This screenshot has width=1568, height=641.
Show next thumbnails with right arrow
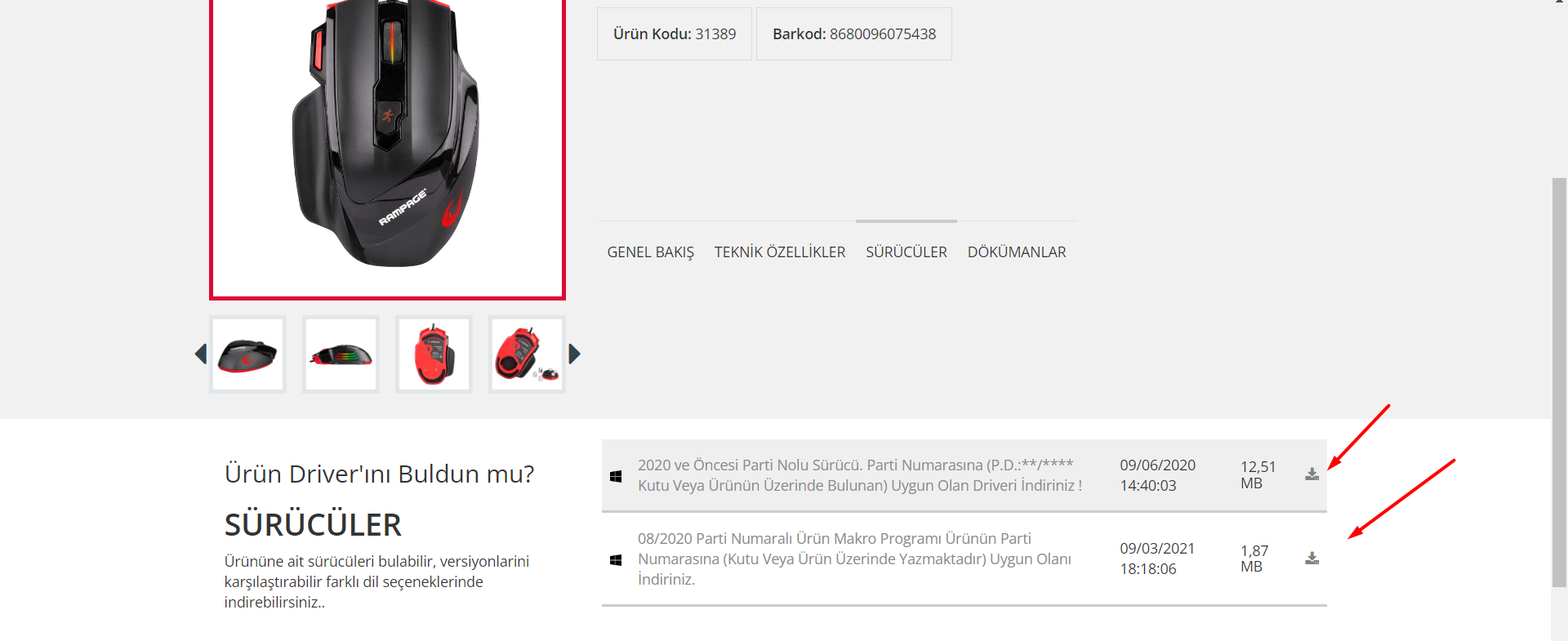pyautogui.click(x=575, y=354)
